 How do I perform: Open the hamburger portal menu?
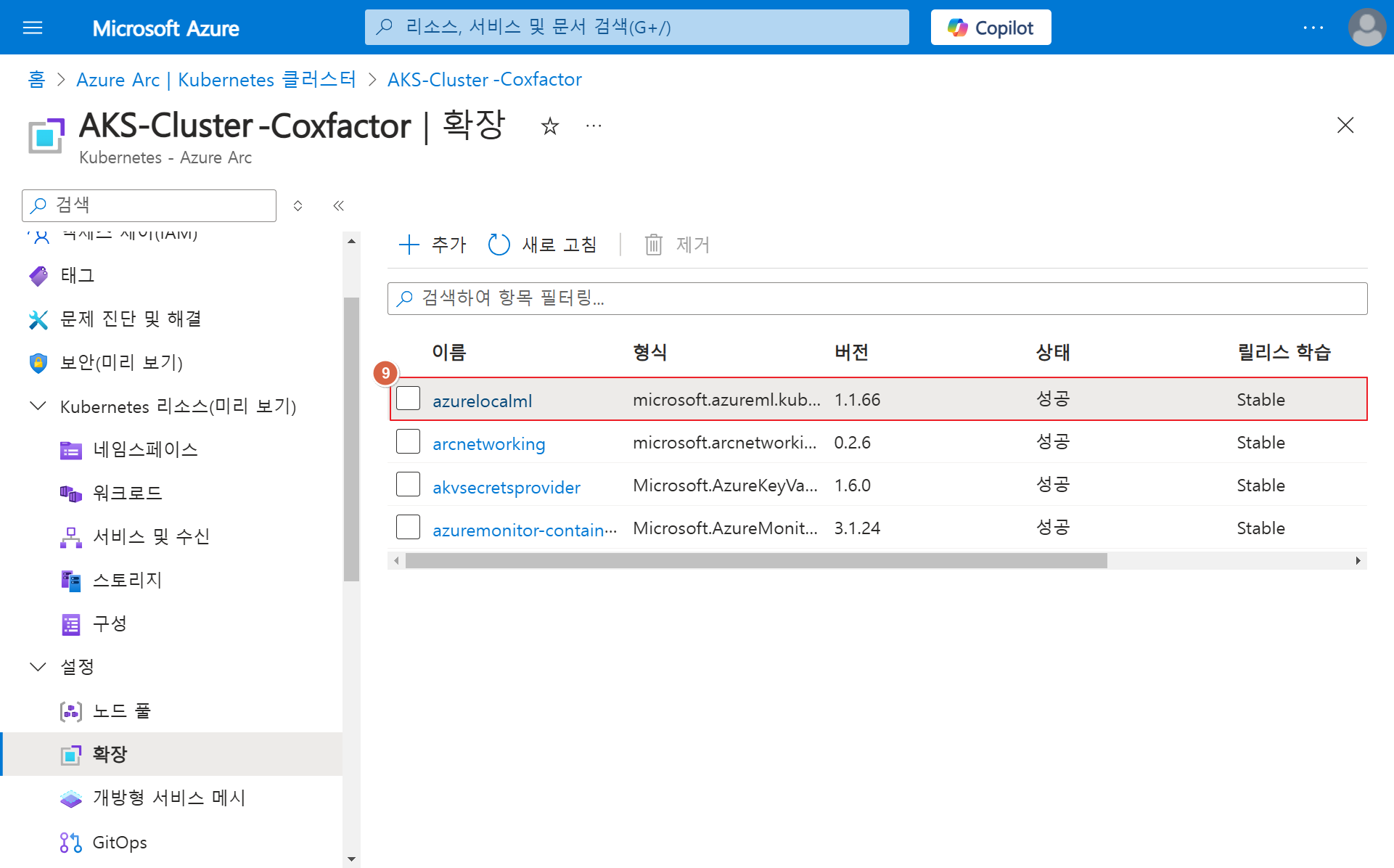[x=33, y=28]
